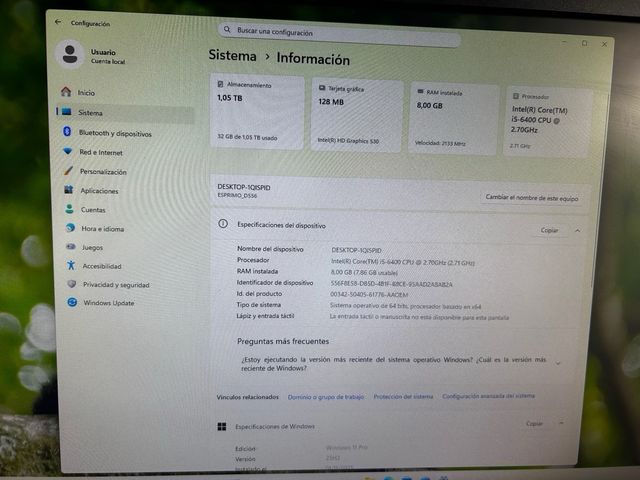Click the info icon by Especificaciones del dispositivo
This screenshot has width=640, height=480.
tap(223, 224)
